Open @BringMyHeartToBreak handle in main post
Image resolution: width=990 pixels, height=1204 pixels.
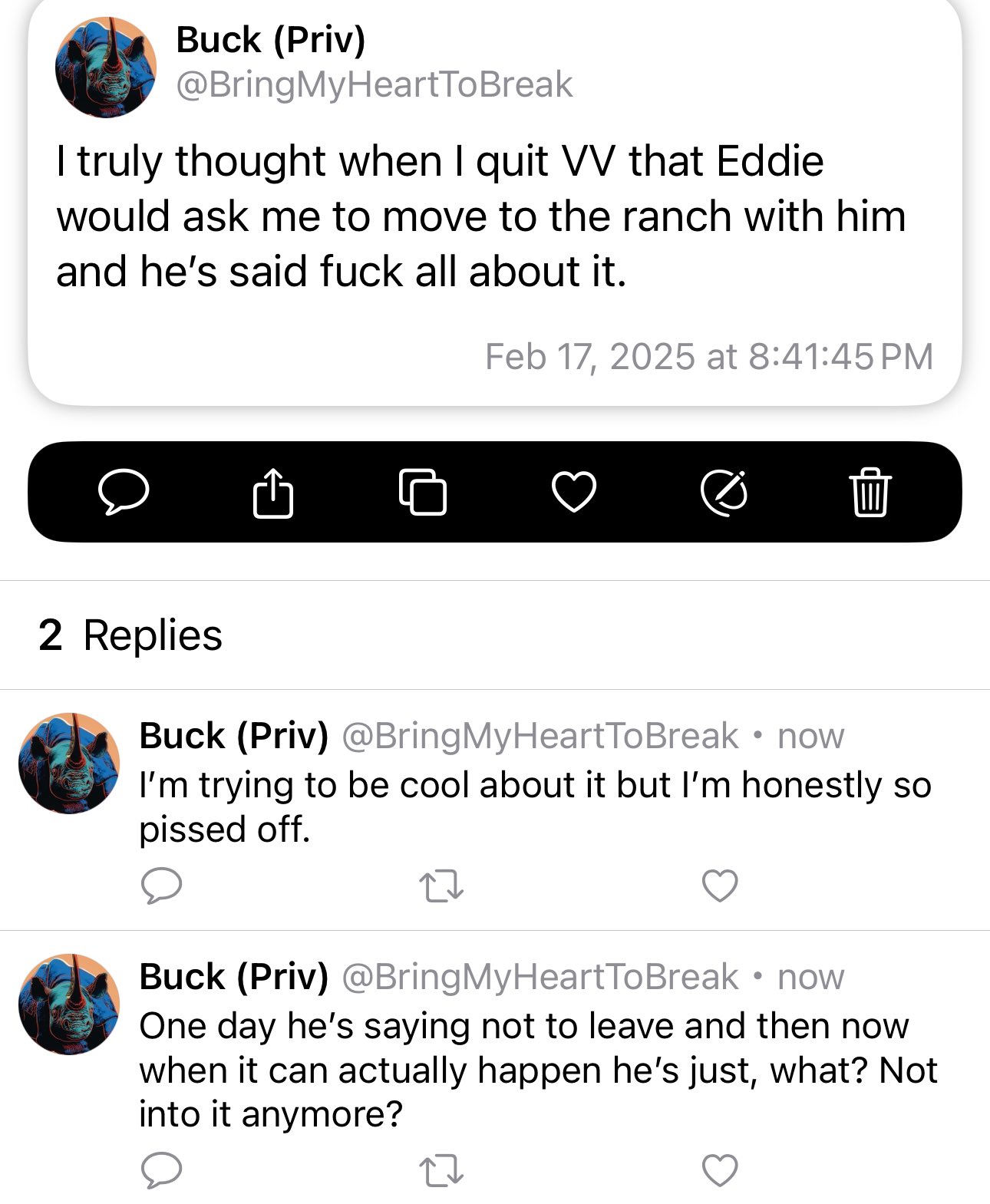(375, 84)
